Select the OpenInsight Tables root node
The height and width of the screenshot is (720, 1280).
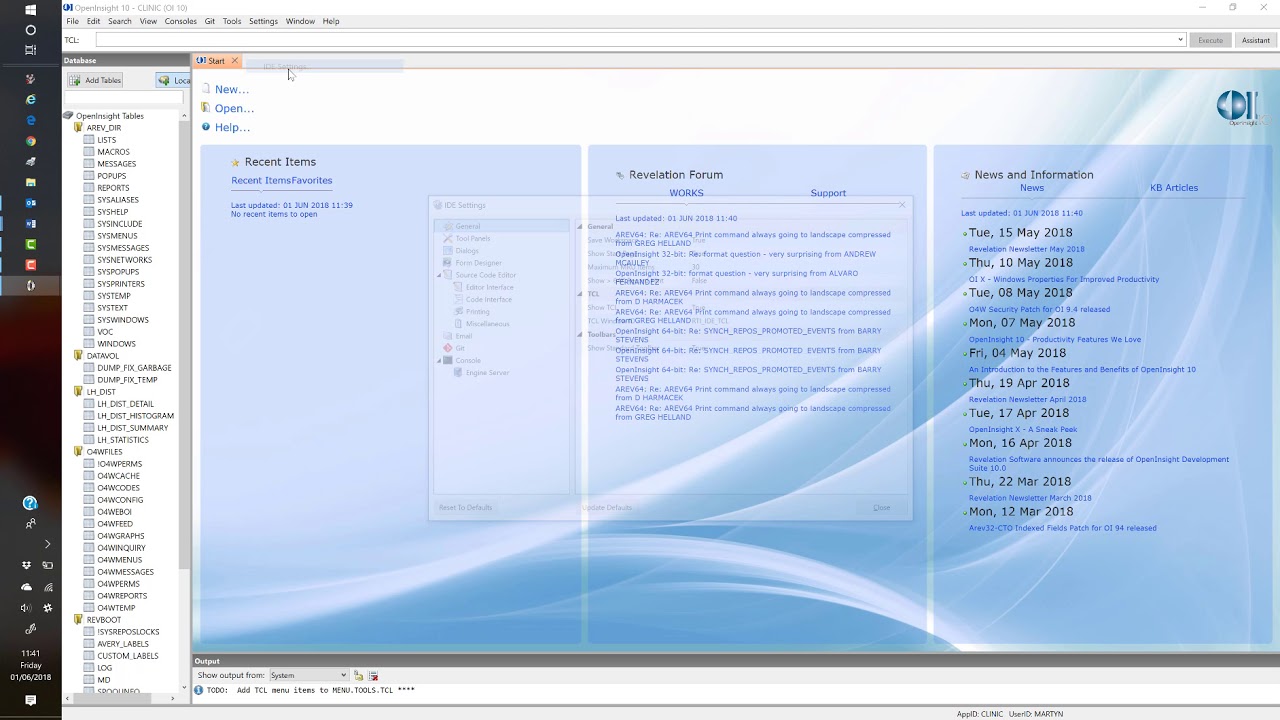pos(110,116)
